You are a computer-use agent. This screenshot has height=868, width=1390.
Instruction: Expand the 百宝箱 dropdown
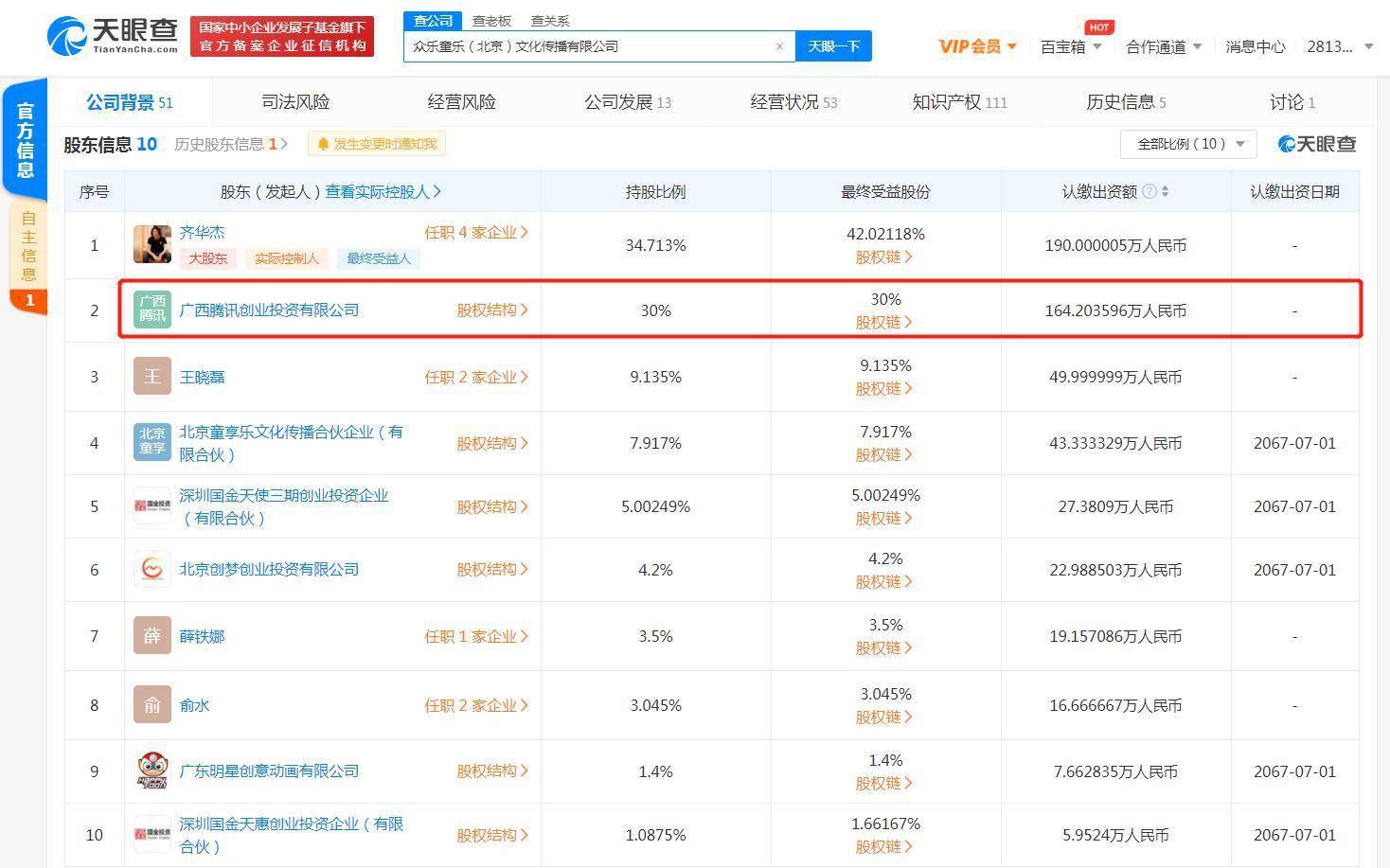[1071, 46]
